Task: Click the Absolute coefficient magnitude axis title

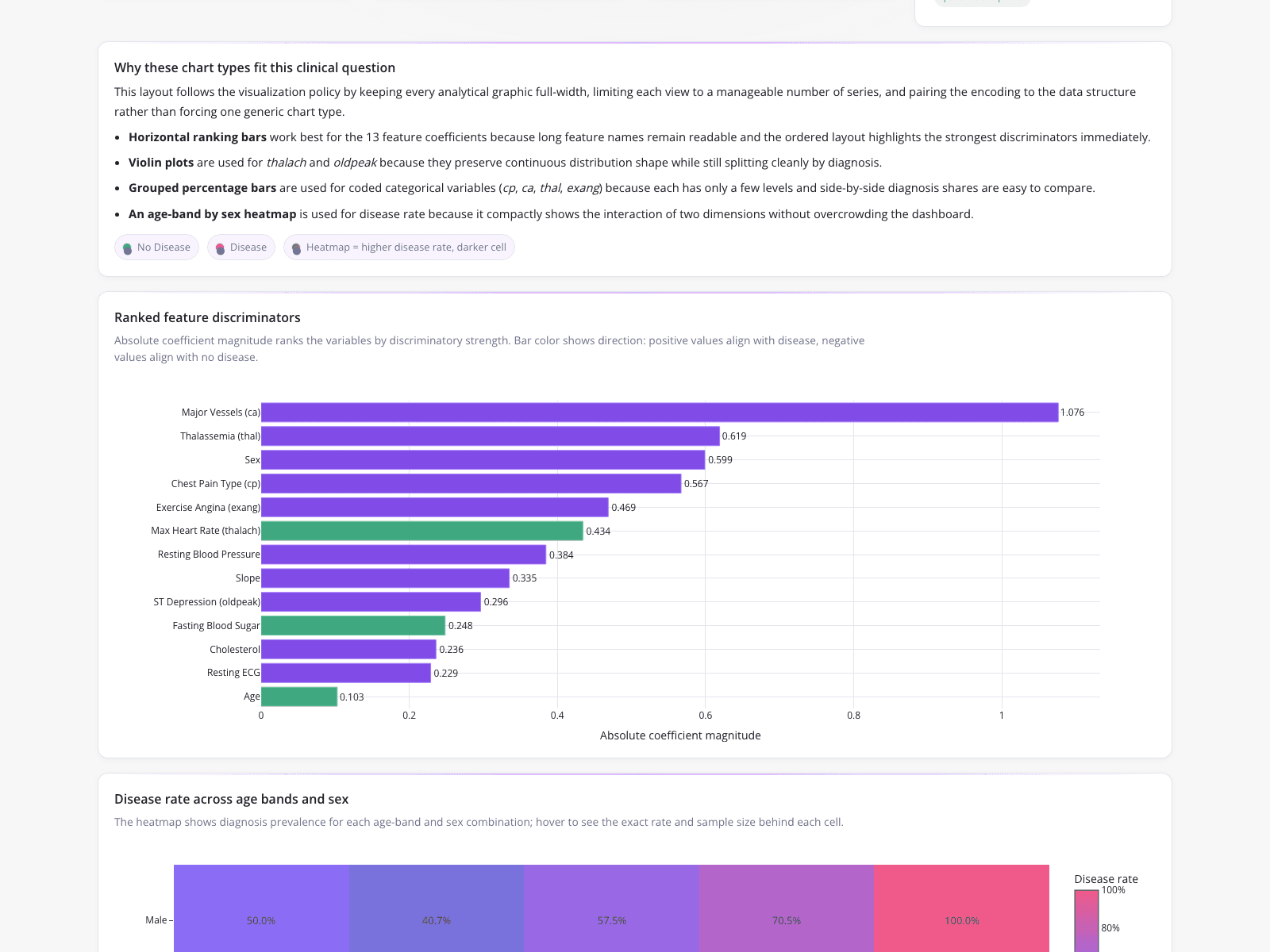Action: click(680, 735)
